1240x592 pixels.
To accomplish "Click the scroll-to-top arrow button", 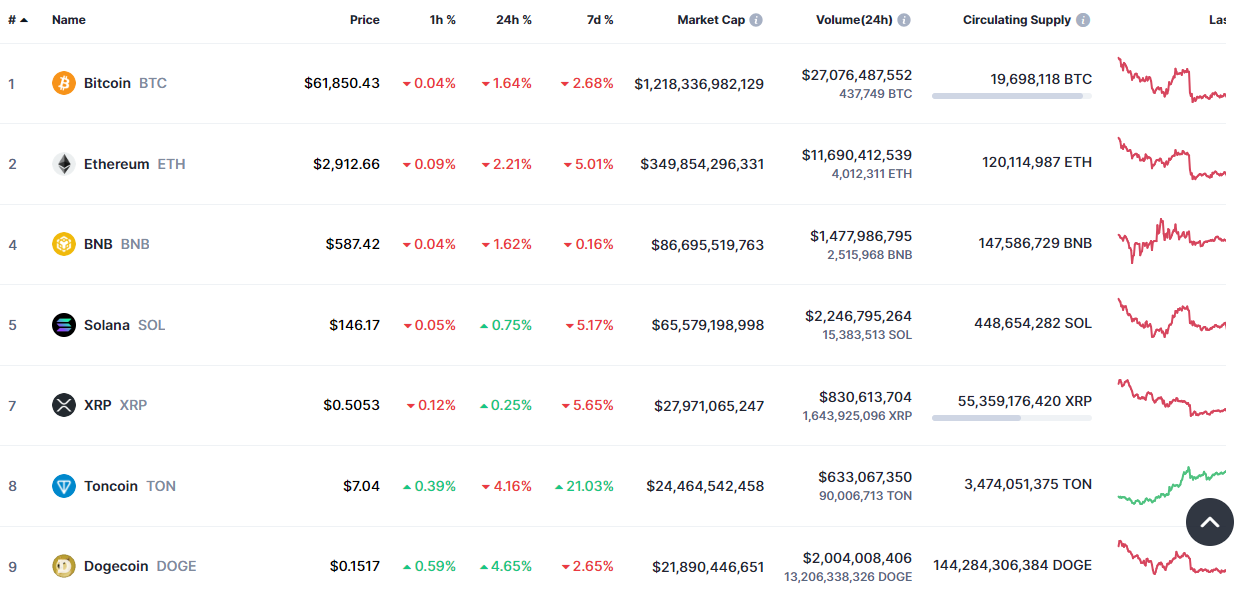I will point(1209,522).
